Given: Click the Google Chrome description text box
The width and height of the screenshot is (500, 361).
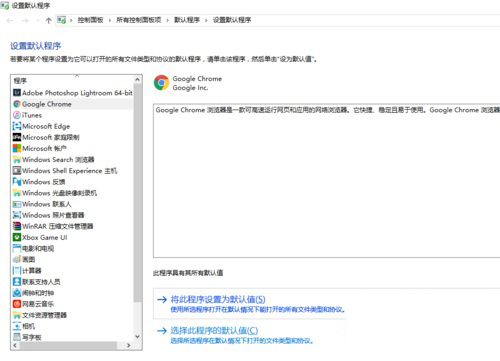Looking at the screenshot, I should click(x=327, y=181).
